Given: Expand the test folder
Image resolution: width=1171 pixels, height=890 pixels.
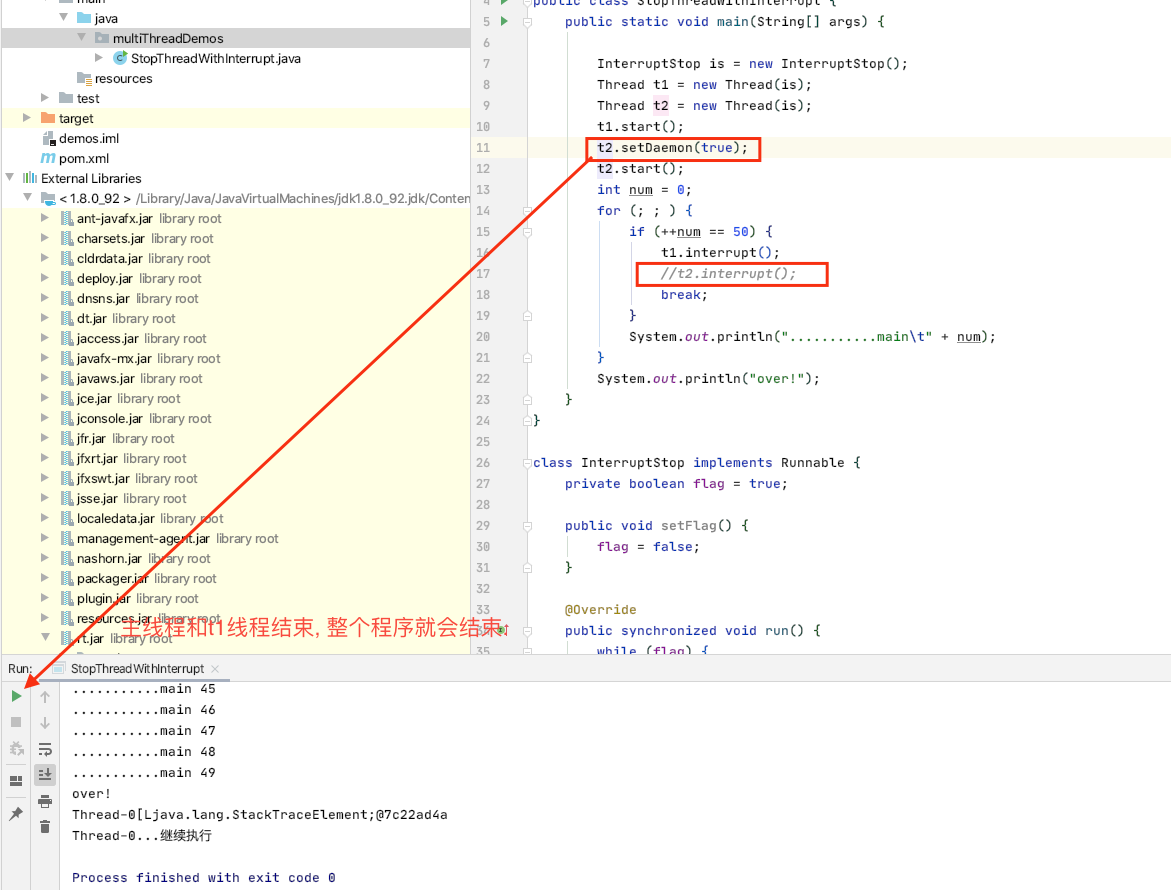Looking at the screenshot, I should point(45,98).
